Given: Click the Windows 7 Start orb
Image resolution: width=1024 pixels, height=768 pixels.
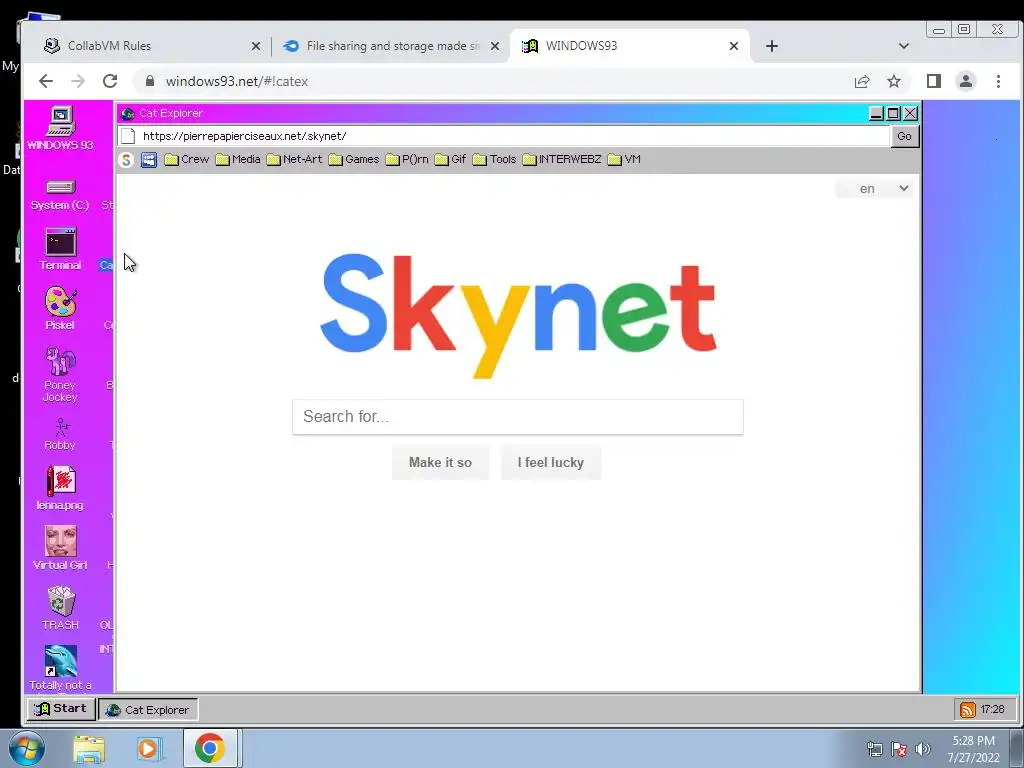Looking at the screenshot, I should click(26, 748).
